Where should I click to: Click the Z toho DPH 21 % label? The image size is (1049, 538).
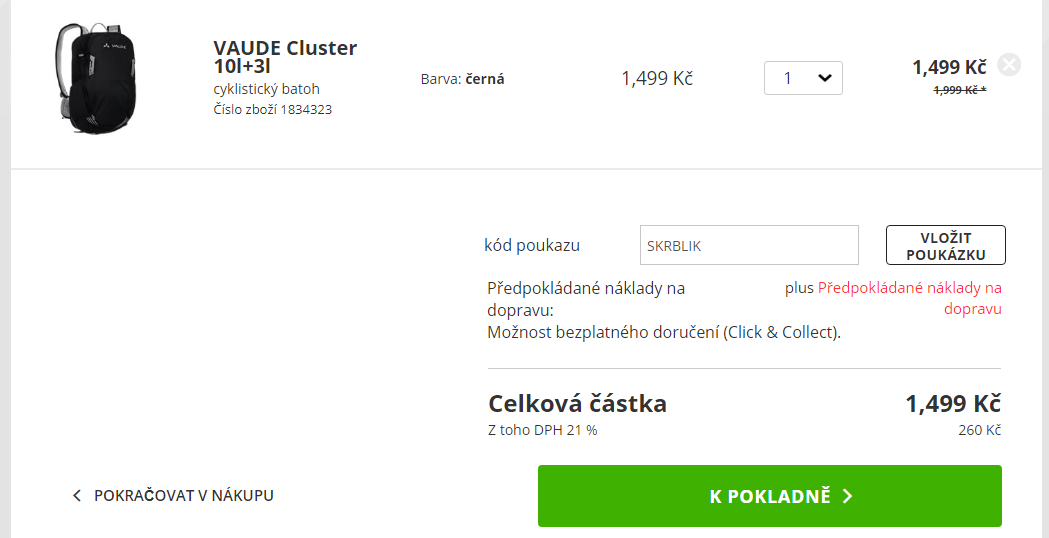tap(543, 430)
